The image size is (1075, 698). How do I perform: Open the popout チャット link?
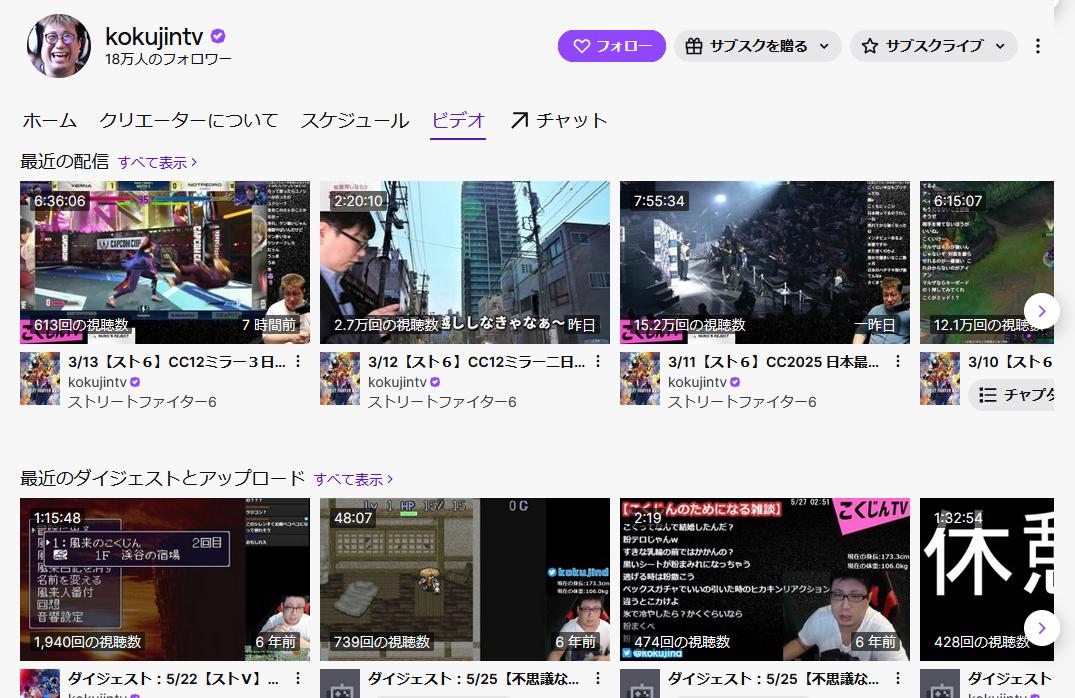coord(558,121)
